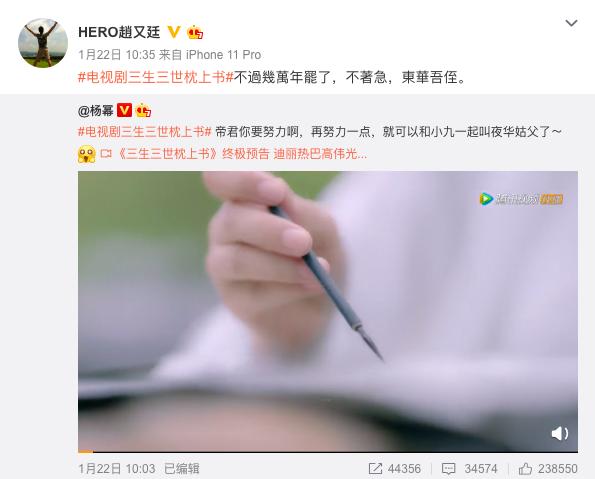This screenshot has width=595, height=479.
Task: Click the gold verified V badge beside HERO赵又廷
Action: click(173, 32)
